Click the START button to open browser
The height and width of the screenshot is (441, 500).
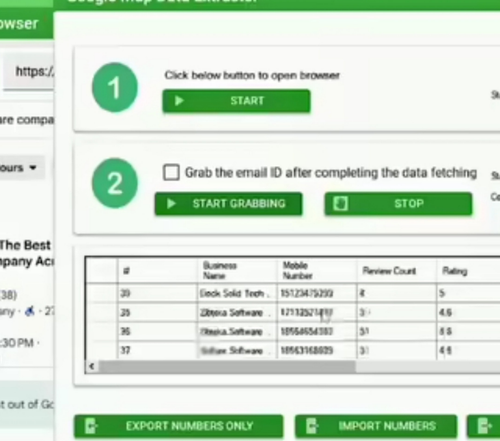(236, 101)
